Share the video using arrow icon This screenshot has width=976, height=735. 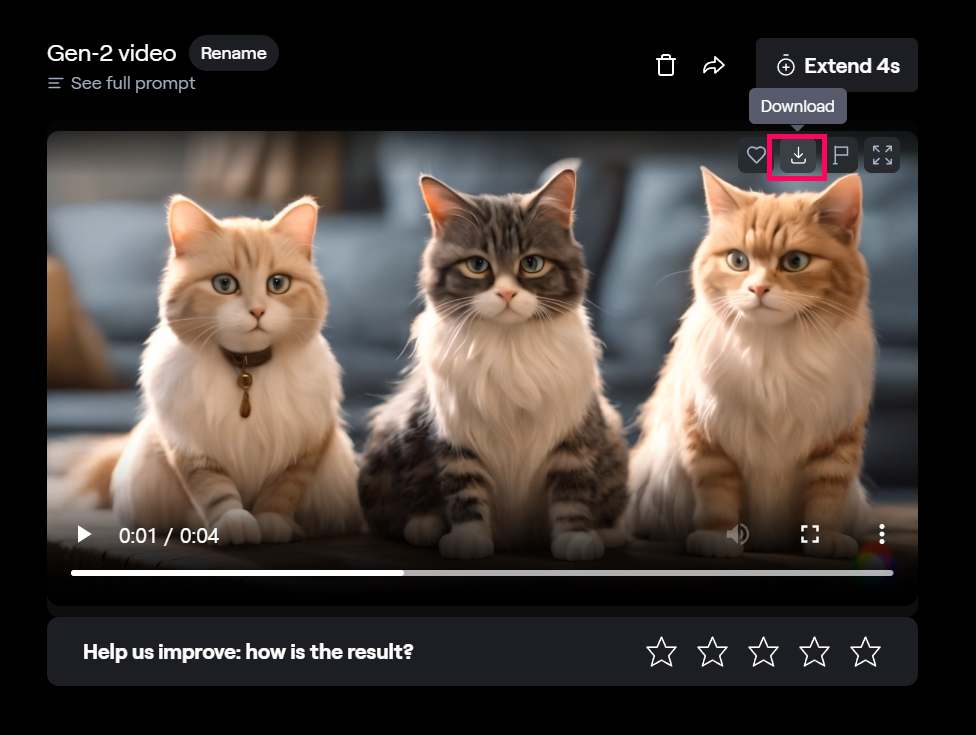tap(713, 65)
